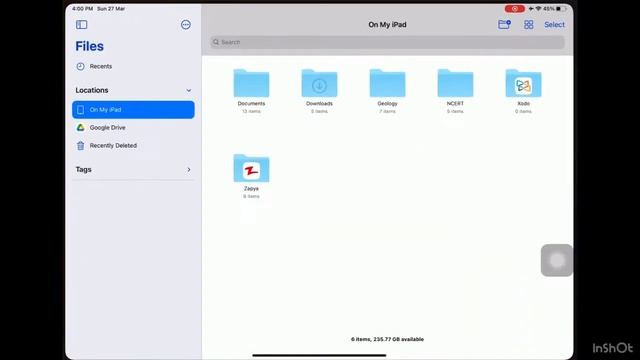Open the NCERT folder
640x360 pixels.
(x=455, y=83)
